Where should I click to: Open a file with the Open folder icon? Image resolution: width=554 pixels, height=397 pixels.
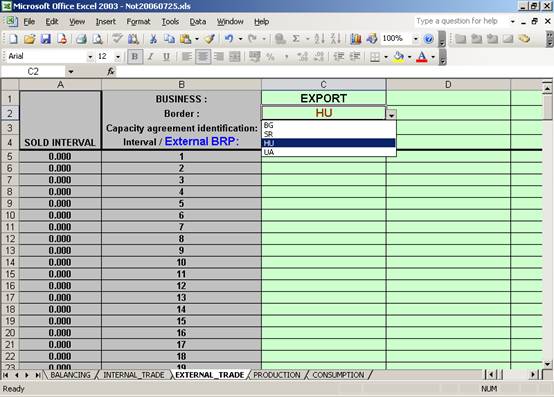click(x=30, y=38)
